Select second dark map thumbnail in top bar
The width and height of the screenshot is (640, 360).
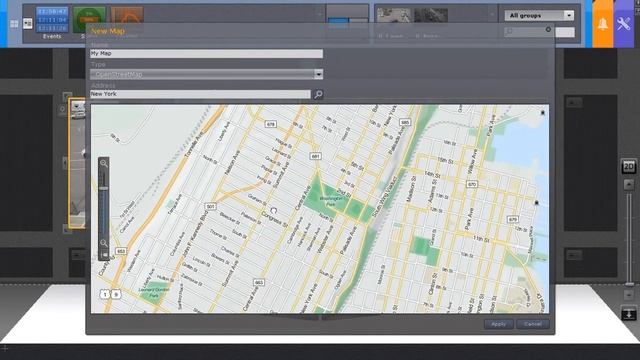point(431,16)
